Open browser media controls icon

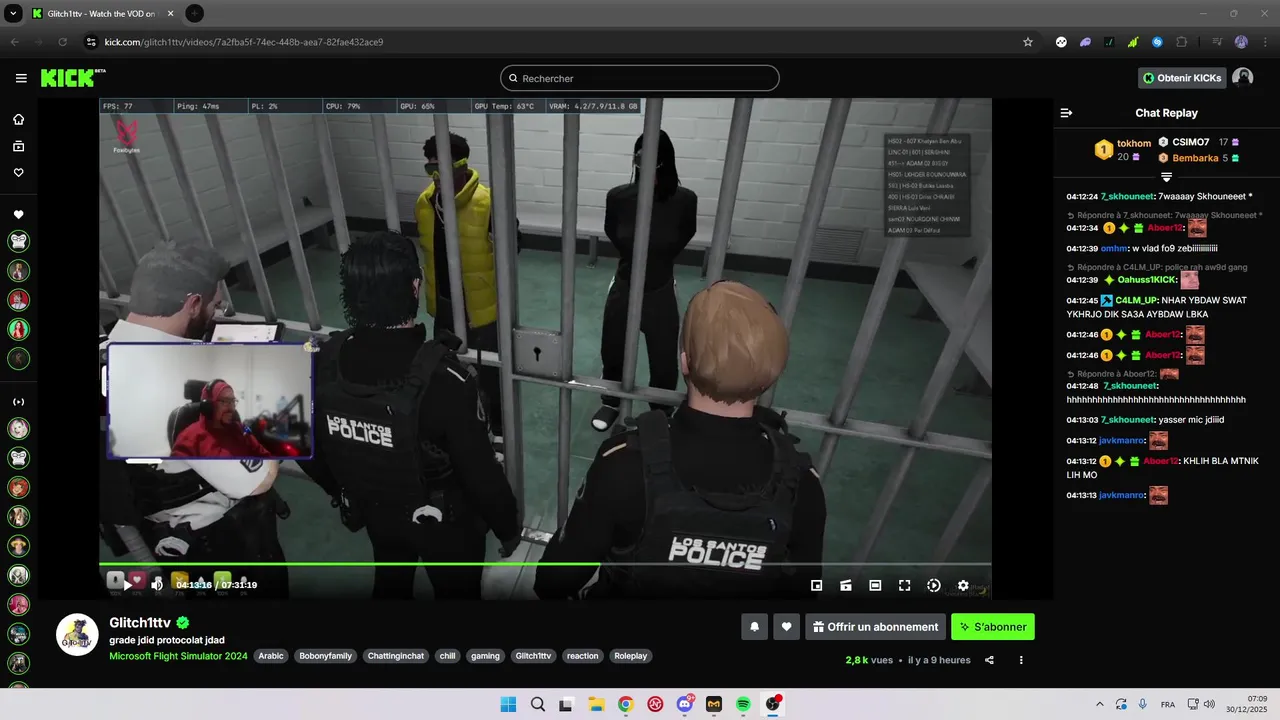point(1217,42)
